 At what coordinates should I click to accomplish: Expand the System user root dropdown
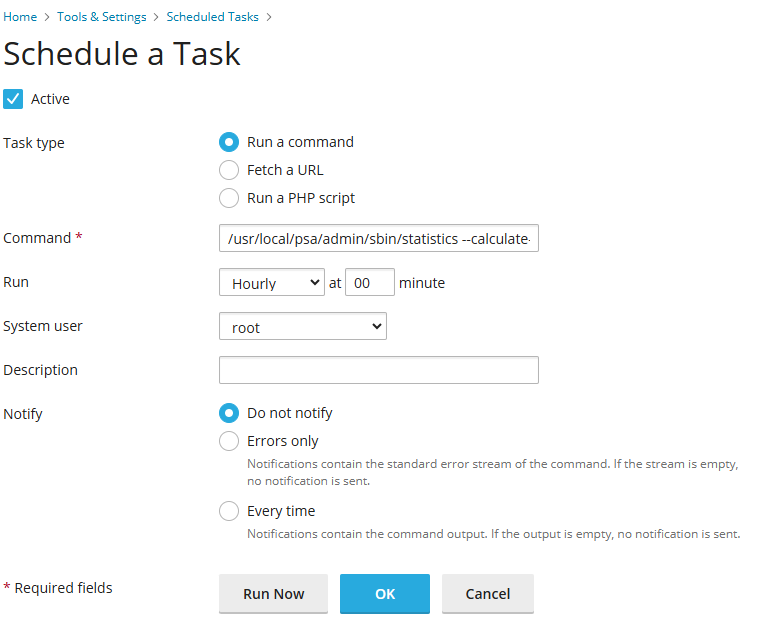point(303,326)
